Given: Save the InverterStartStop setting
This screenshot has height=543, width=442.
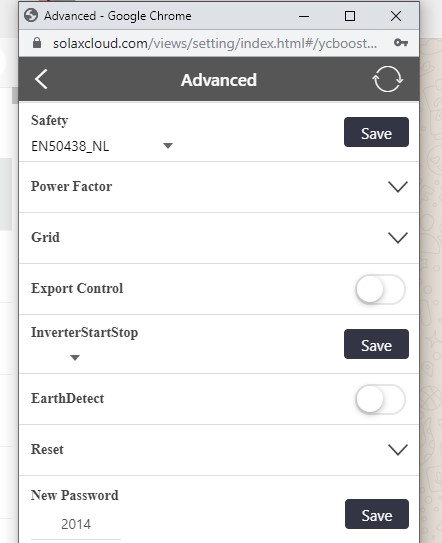Looking at the screenshot, I should 376,344.
